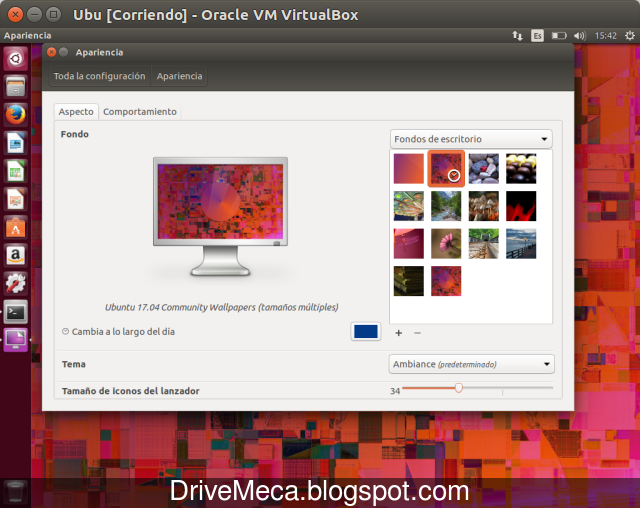Select the pink daisy flower wallpaper

(446, 244)
